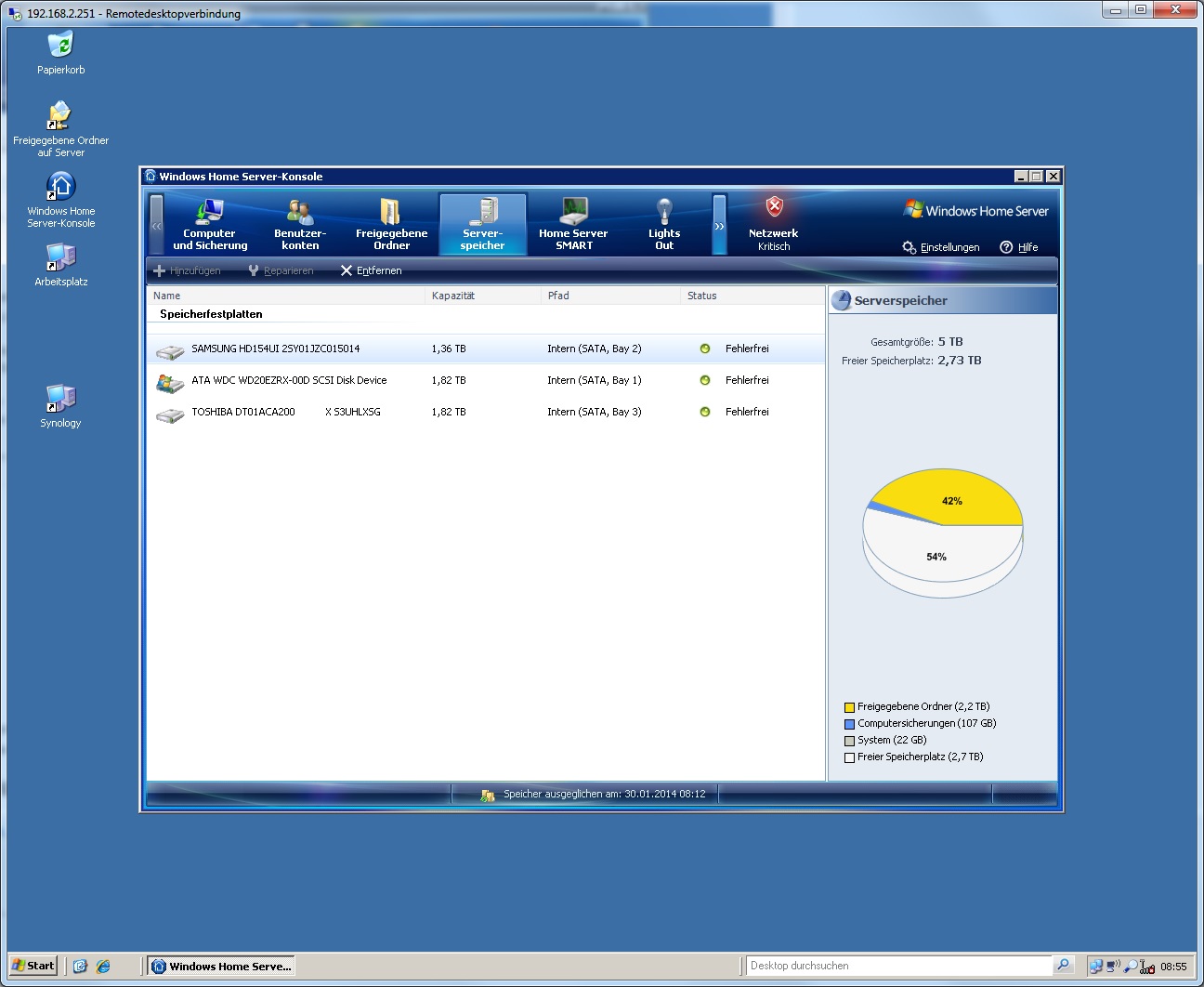Click volume tray icon
Image resolution: width=1204 pixels, height=987 pixels.
coord(1113,967)
